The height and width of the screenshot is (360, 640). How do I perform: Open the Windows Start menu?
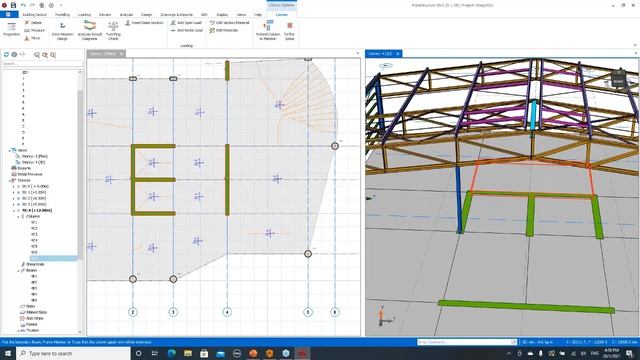coord(8,353)
